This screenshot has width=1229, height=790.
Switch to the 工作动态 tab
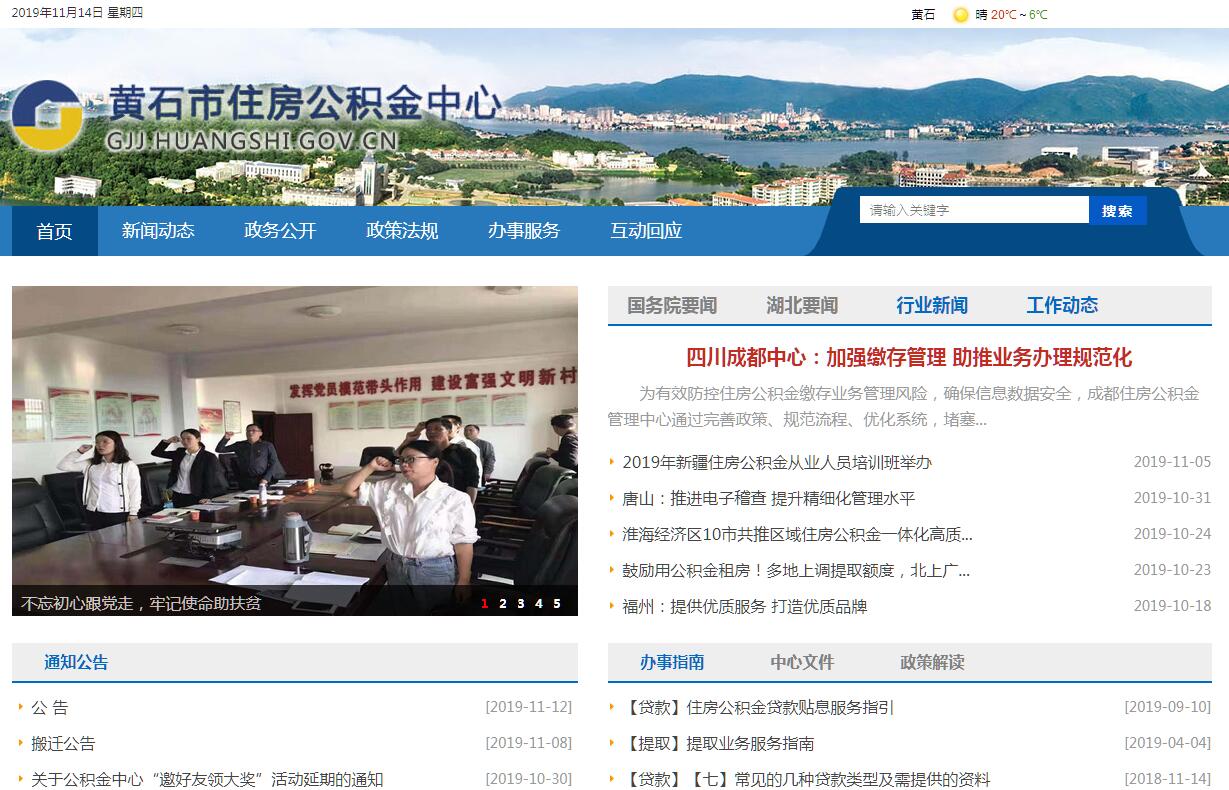(1062, 306)
